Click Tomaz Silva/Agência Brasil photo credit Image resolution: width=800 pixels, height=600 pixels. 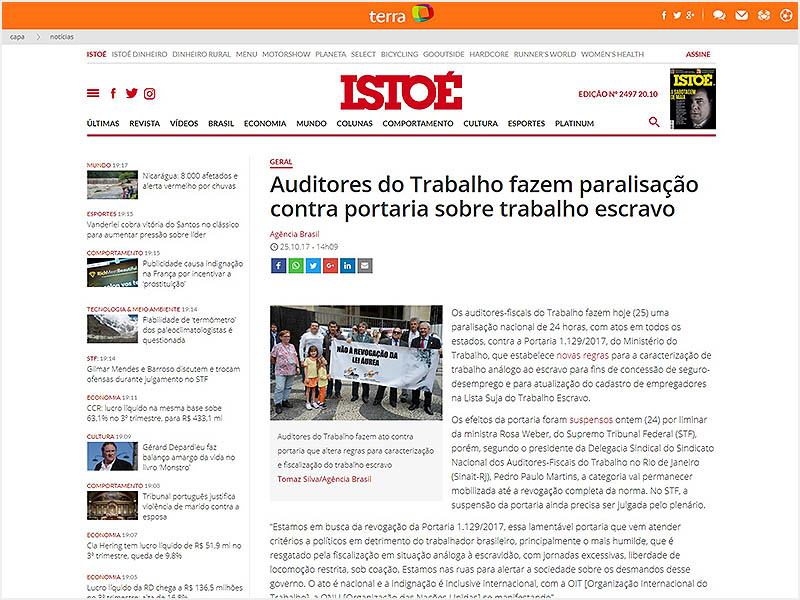(324, 479)
